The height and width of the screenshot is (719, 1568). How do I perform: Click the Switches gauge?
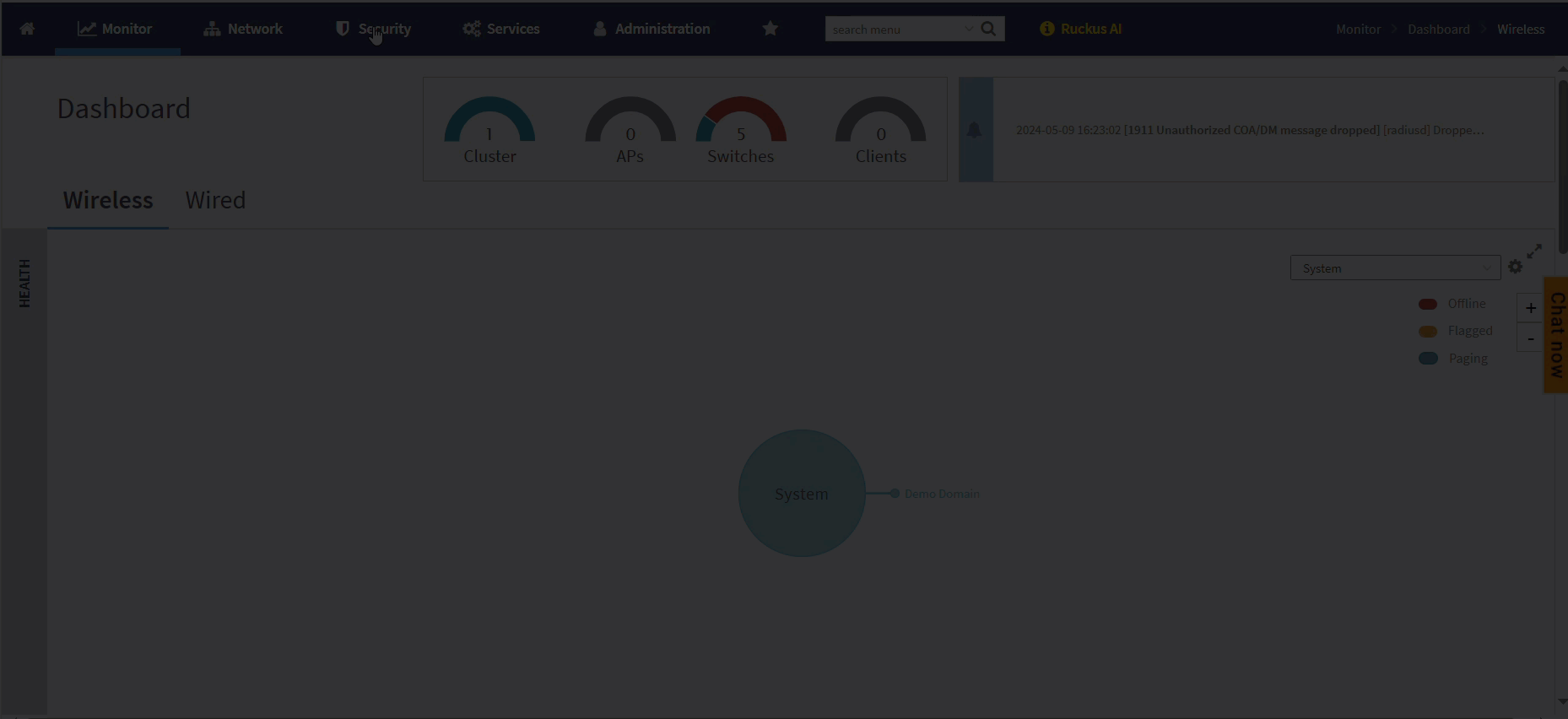[x=741, y=131]
